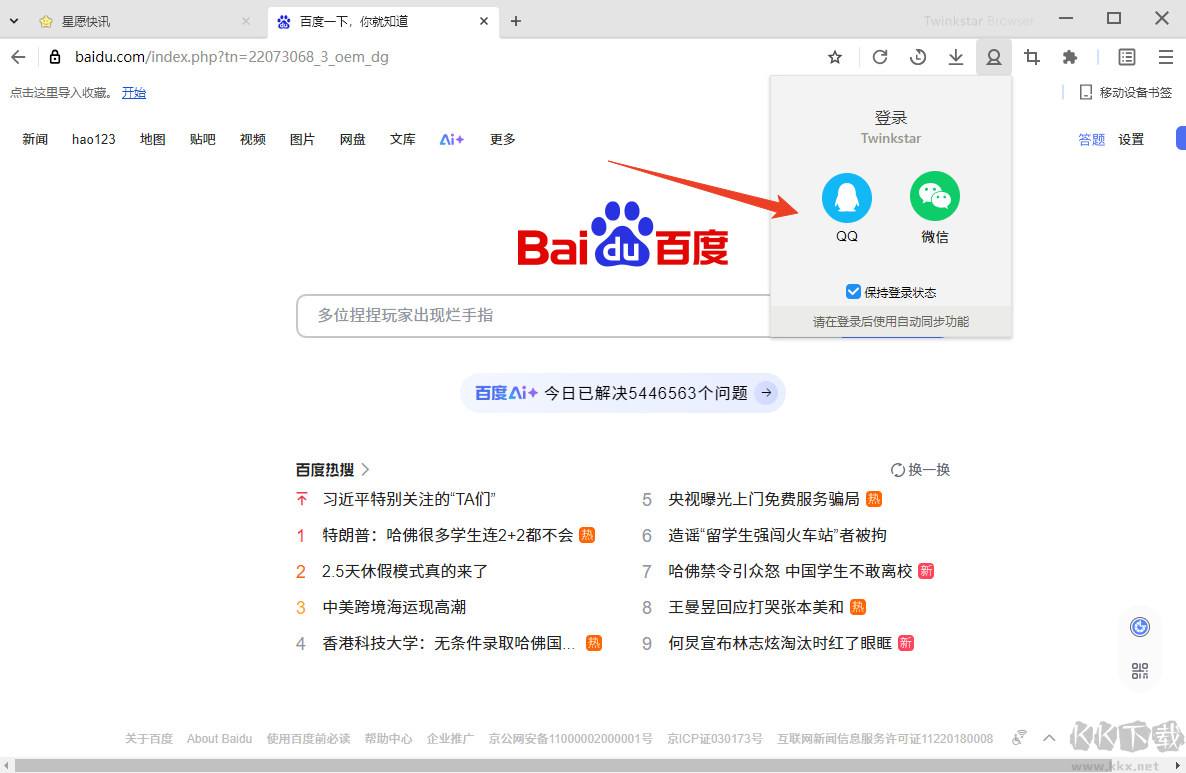Open the user account icon in toolbar

pos(993,57)
